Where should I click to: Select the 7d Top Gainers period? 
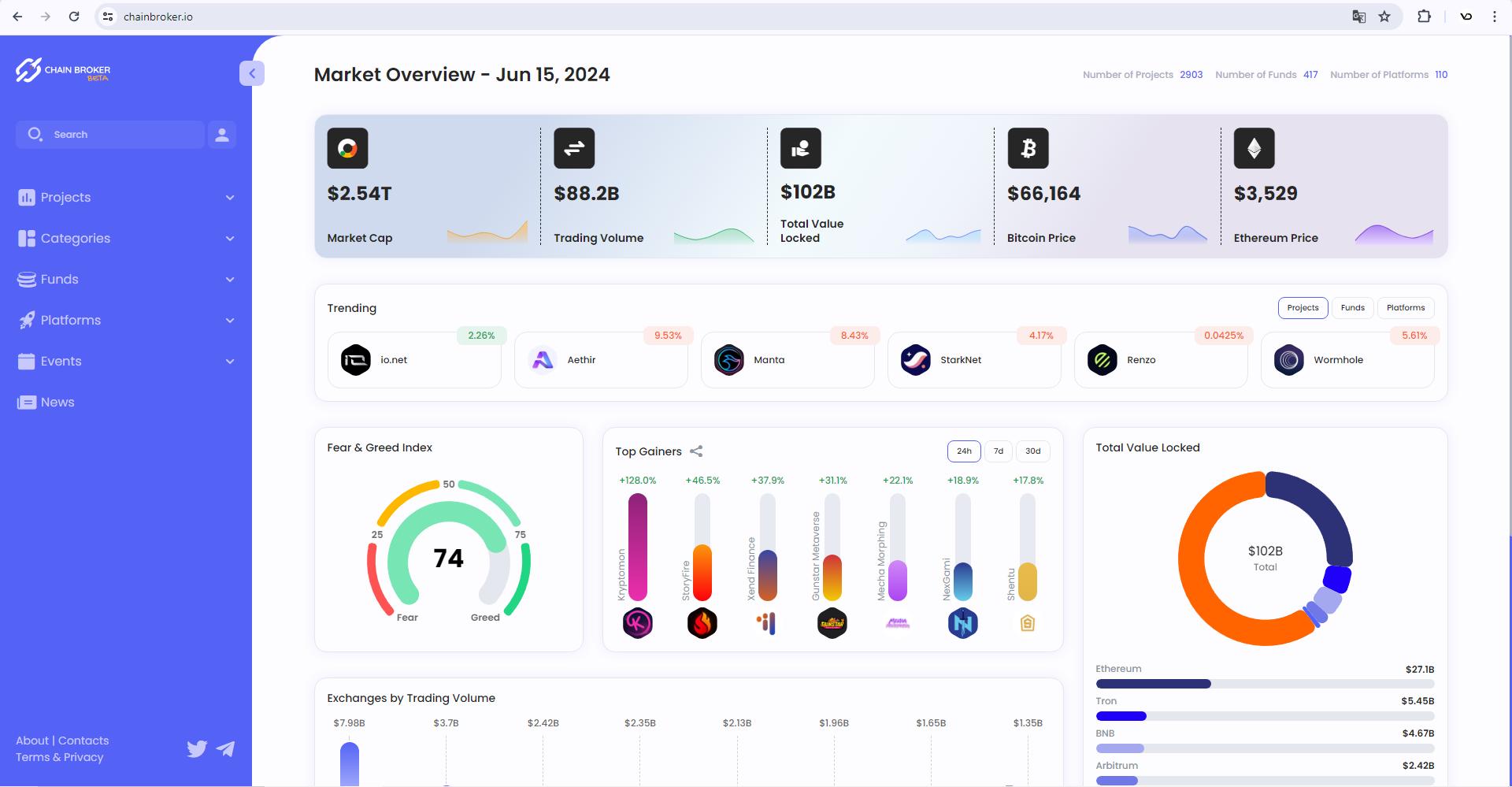coord(999,451)
